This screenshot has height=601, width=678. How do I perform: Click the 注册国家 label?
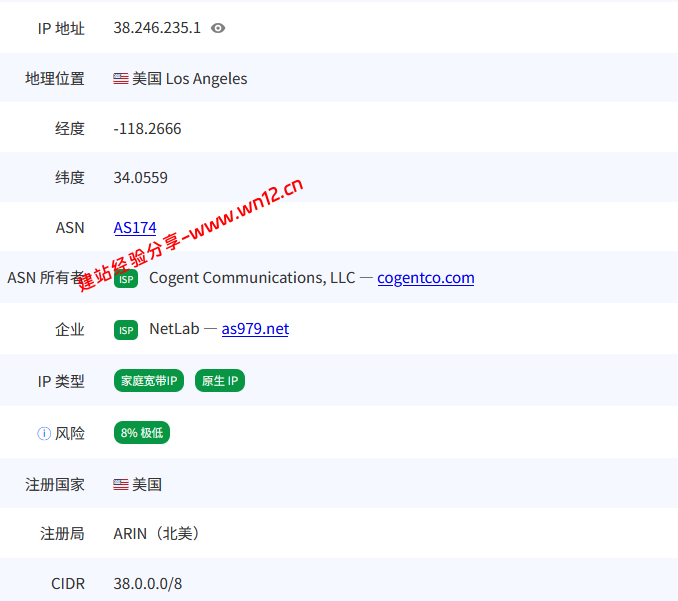pyautogui.click(x=54, y=485)
